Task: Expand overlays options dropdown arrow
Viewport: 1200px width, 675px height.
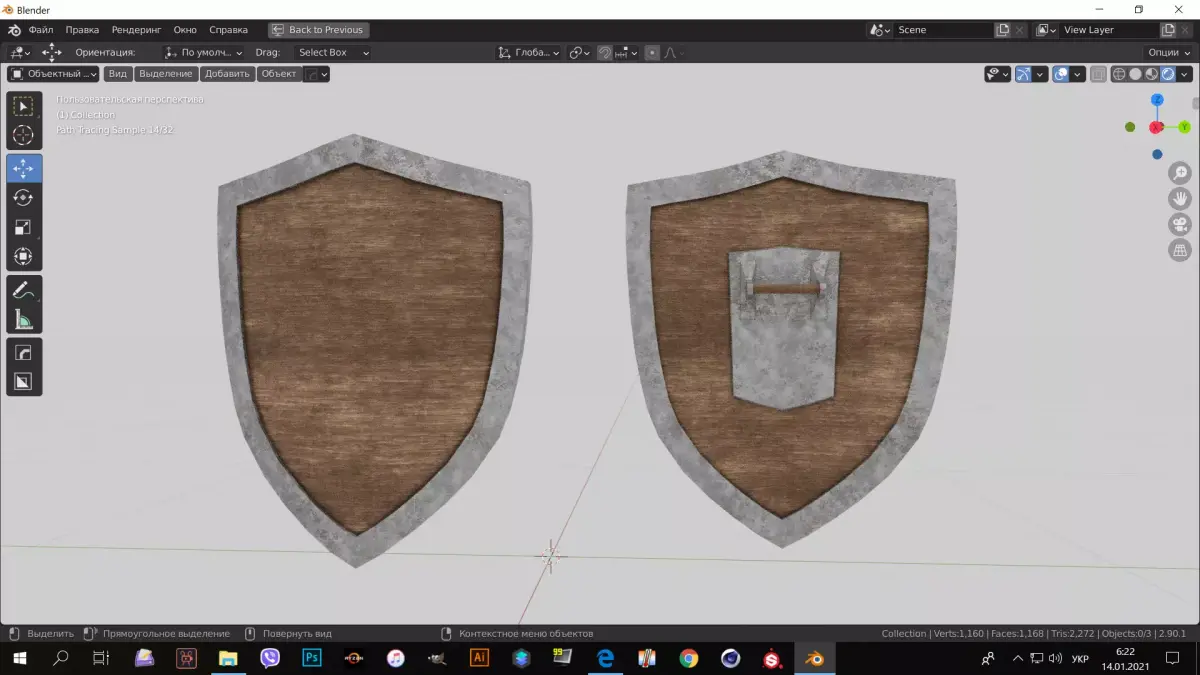Action: 1078,74
